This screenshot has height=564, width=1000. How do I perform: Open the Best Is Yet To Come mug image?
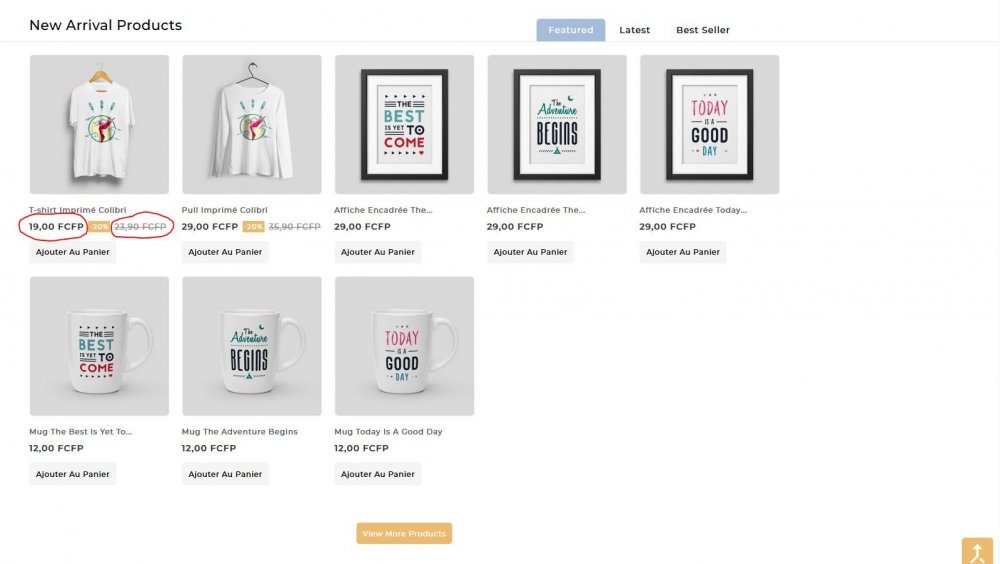coord(99,346)
